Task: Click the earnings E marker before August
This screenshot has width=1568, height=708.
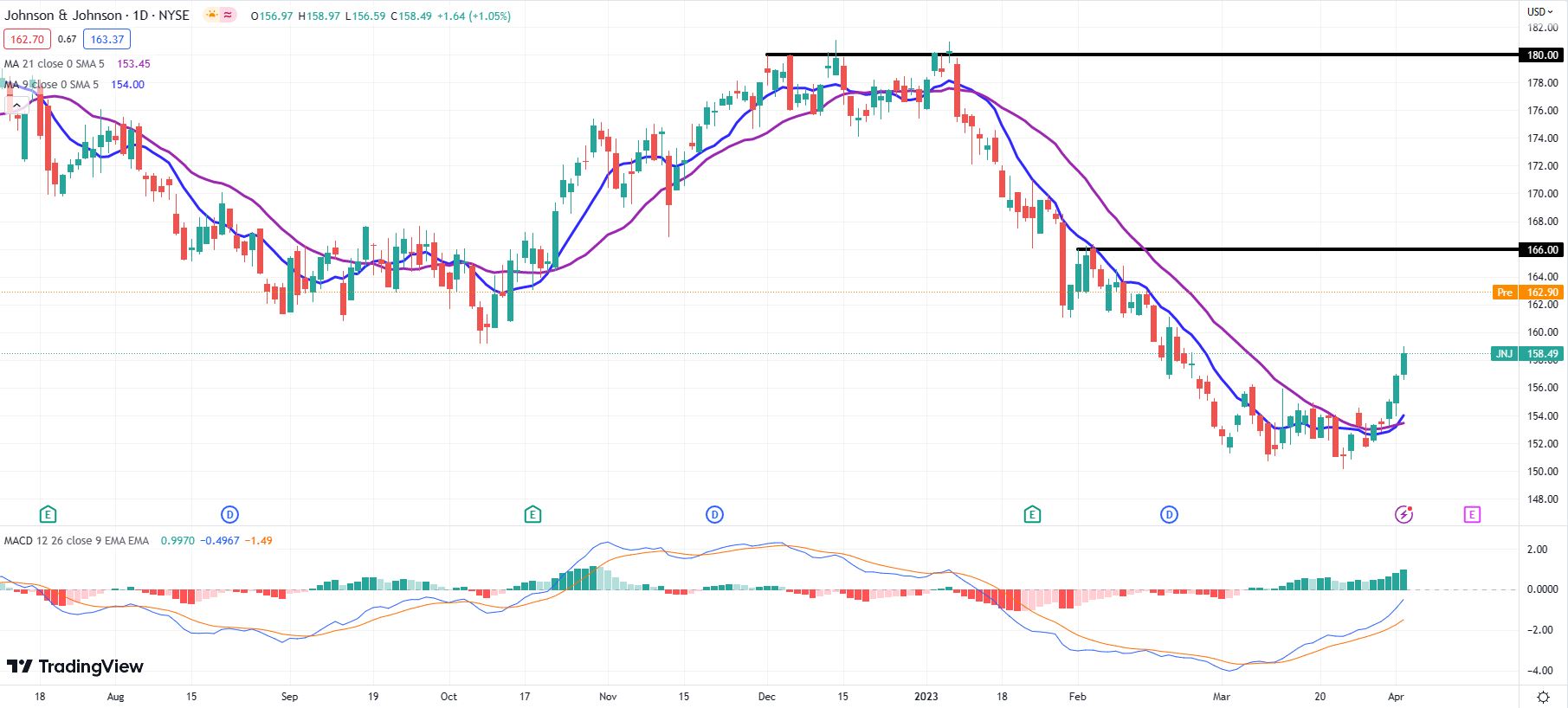Action: pos(48,515)
